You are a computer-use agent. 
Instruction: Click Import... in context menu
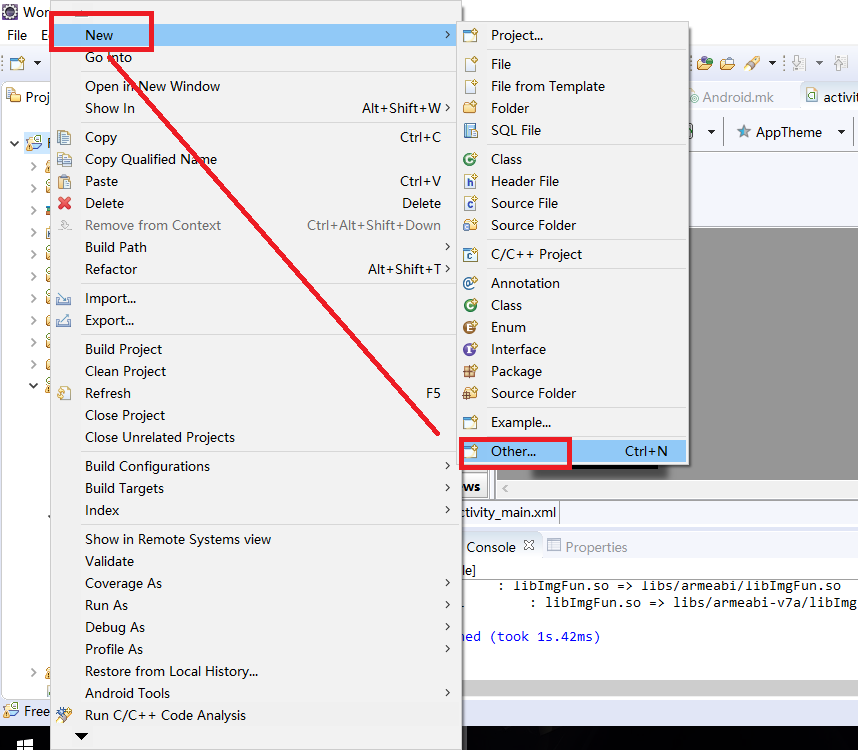(255, 298)
